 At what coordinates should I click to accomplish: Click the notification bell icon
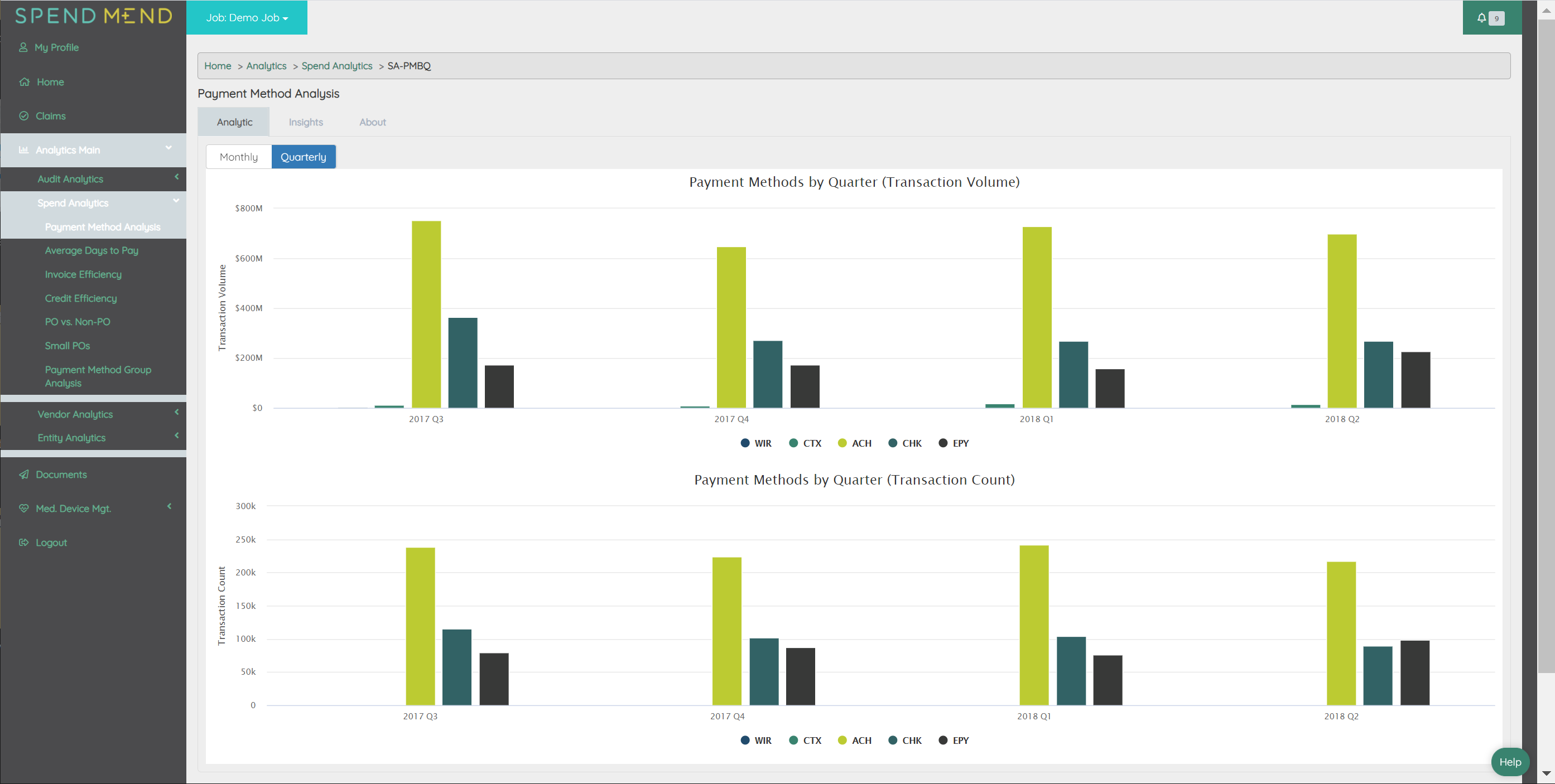pos(1481,17)
